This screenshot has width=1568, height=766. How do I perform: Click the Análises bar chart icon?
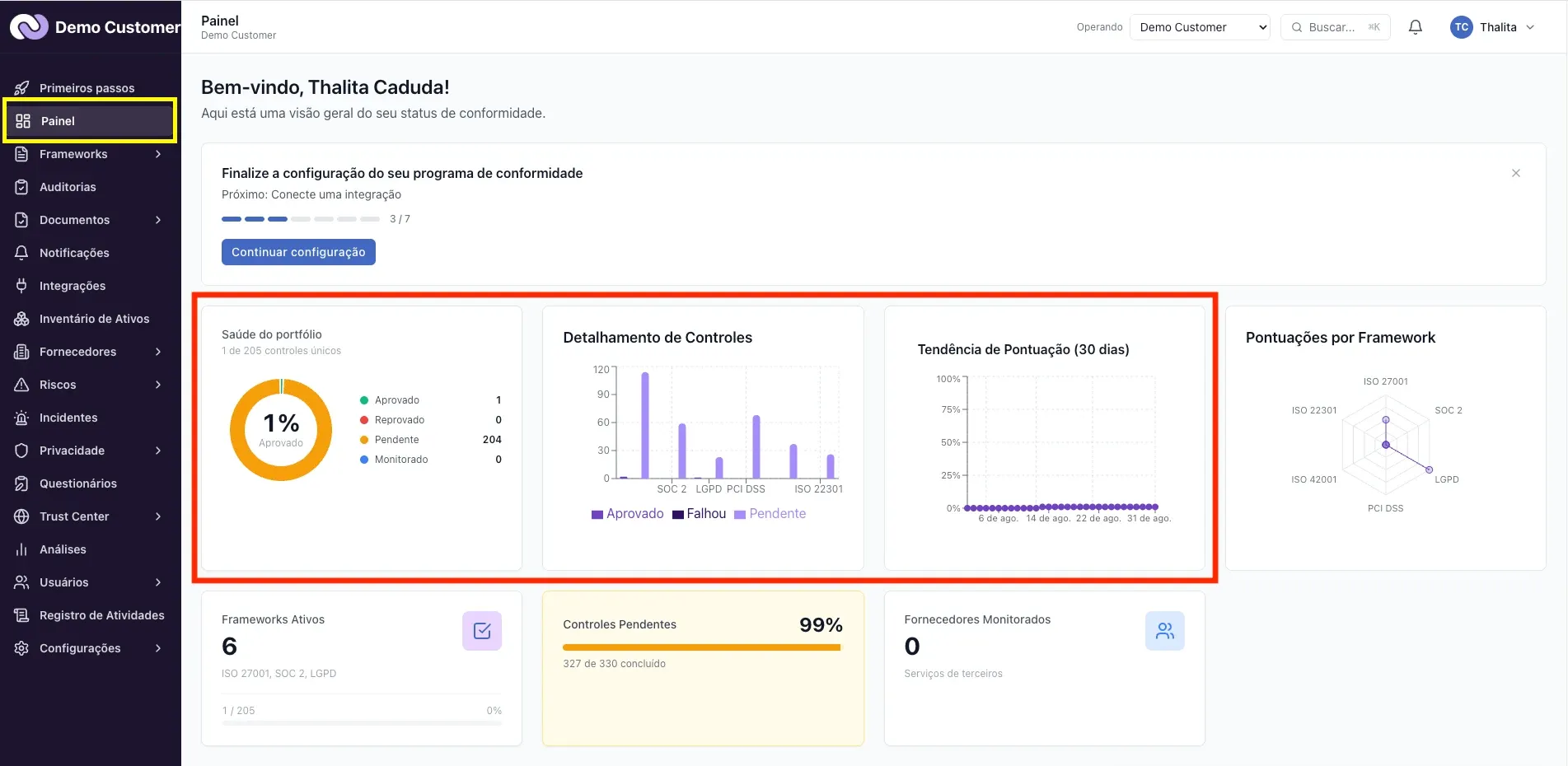tap(22, 549)
